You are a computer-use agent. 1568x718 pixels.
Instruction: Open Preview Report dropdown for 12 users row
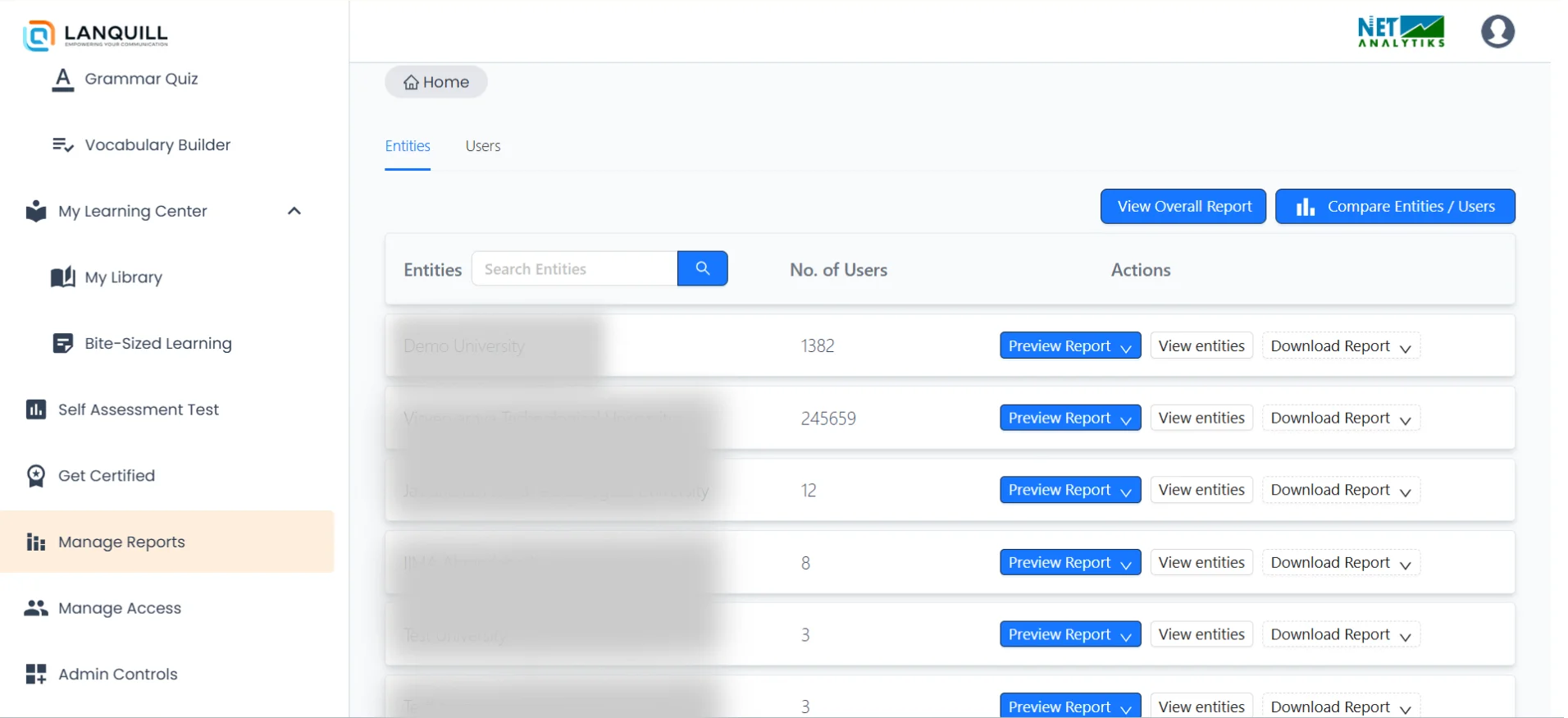(x=1070, y=490)
